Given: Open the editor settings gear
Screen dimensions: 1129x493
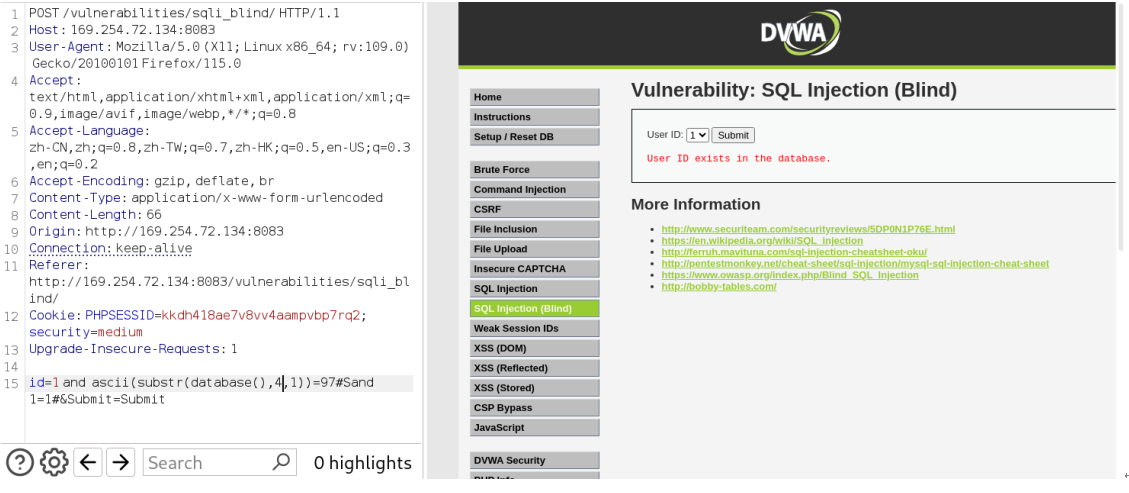Looking at the screenshot, I should tap(54, 462).
